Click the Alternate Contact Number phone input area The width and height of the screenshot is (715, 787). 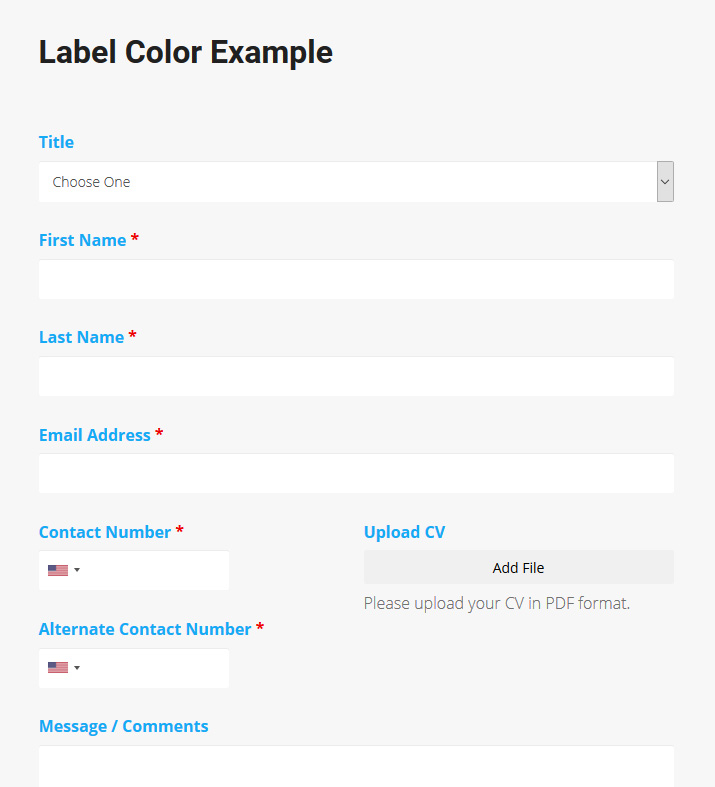(x=155, y=668)
